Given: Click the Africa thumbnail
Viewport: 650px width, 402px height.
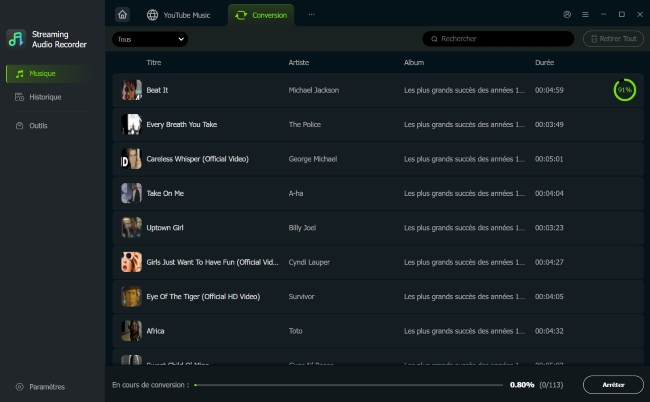Looking at the screenshot, I should tap(131, 331).
